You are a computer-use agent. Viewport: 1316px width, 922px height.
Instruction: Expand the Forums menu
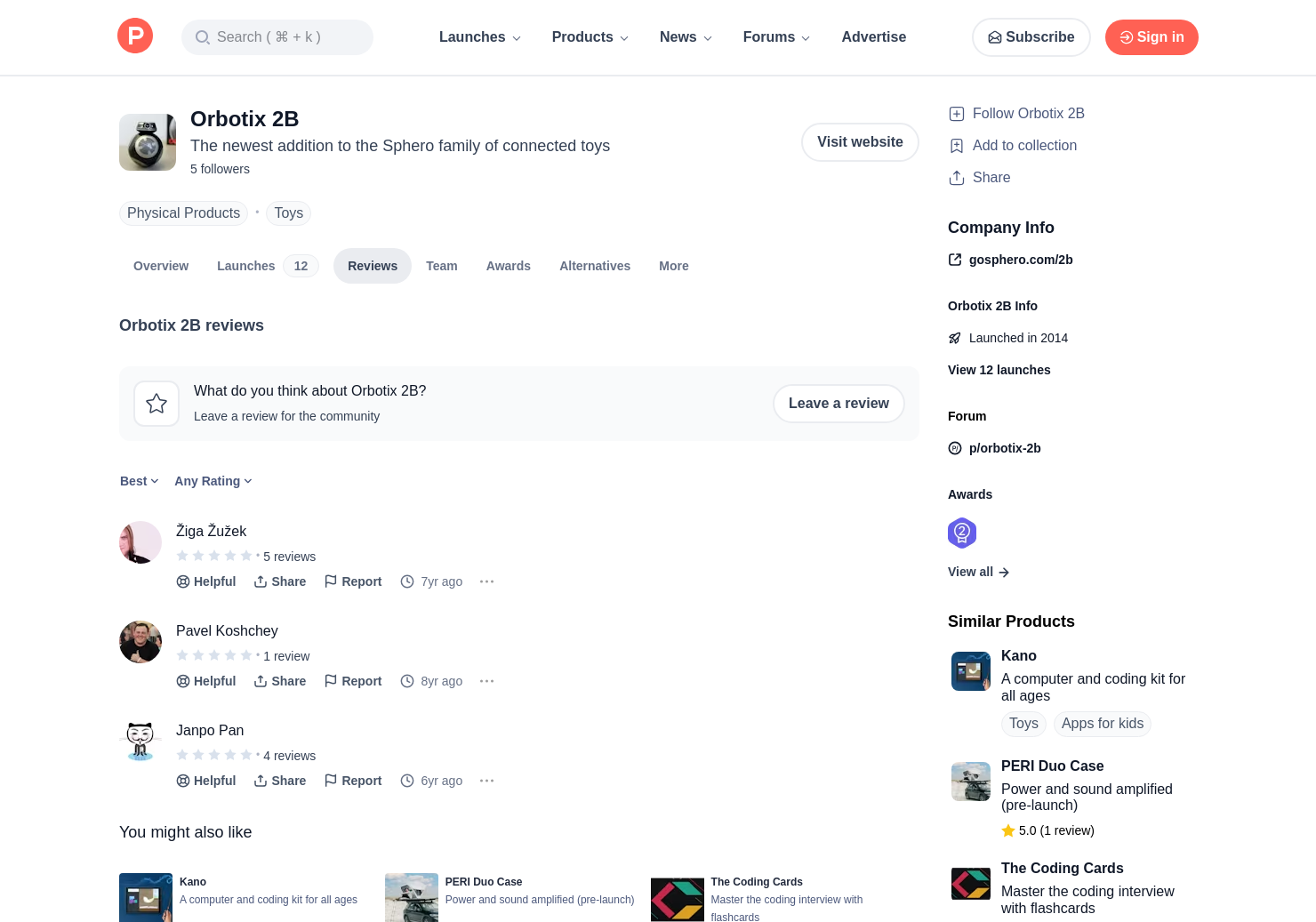(776, 37)
